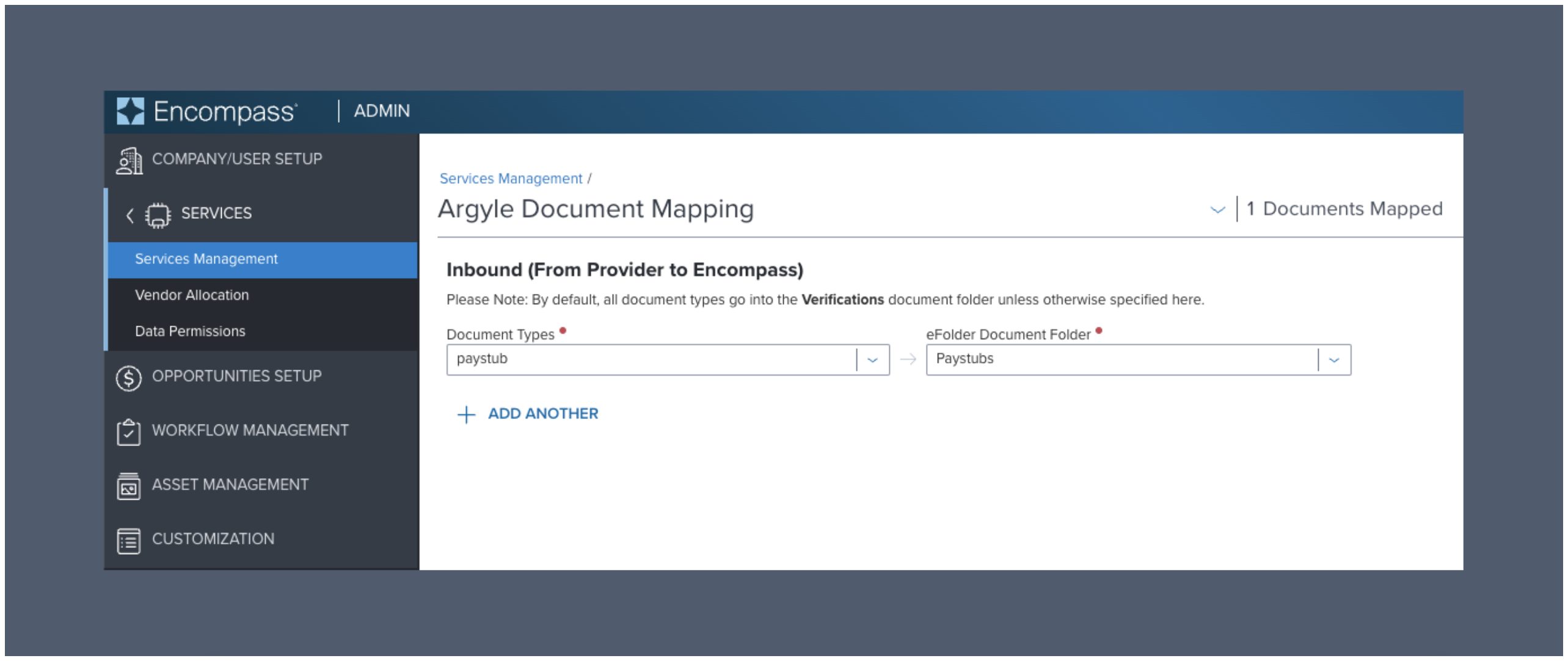Image resolution: width=1568 pixels, height=661 pixels.
Task: Click the ADMIN header label
Action: (381, 111)
